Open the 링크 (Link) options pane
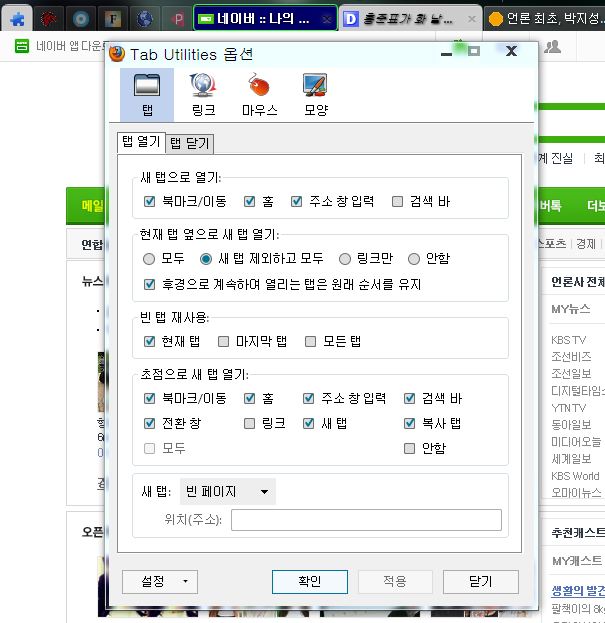The height and width of the screenshot is (623, 605). coord(203,95)
